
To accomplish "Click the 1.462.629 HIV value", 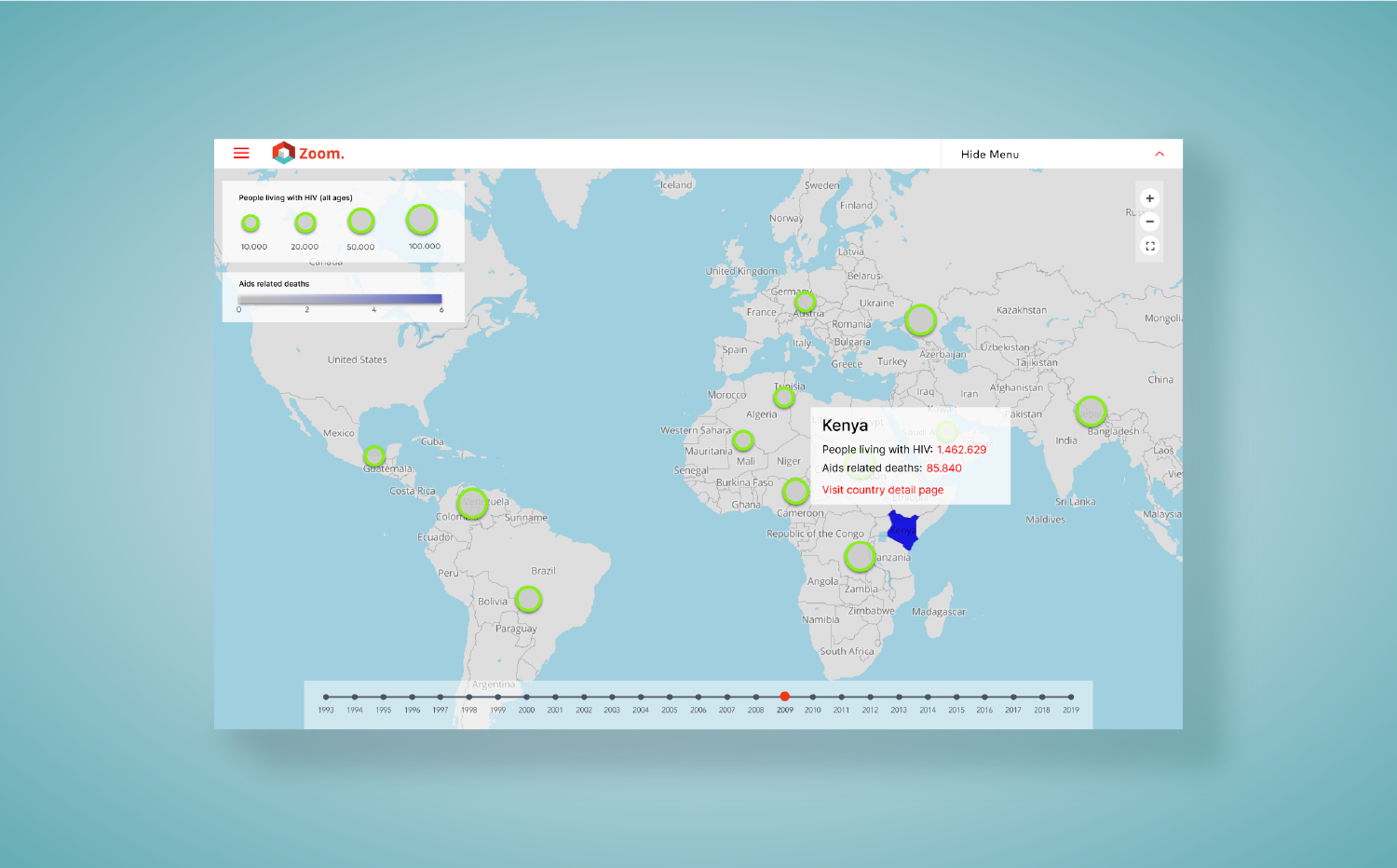I will [x=961, y=450].
